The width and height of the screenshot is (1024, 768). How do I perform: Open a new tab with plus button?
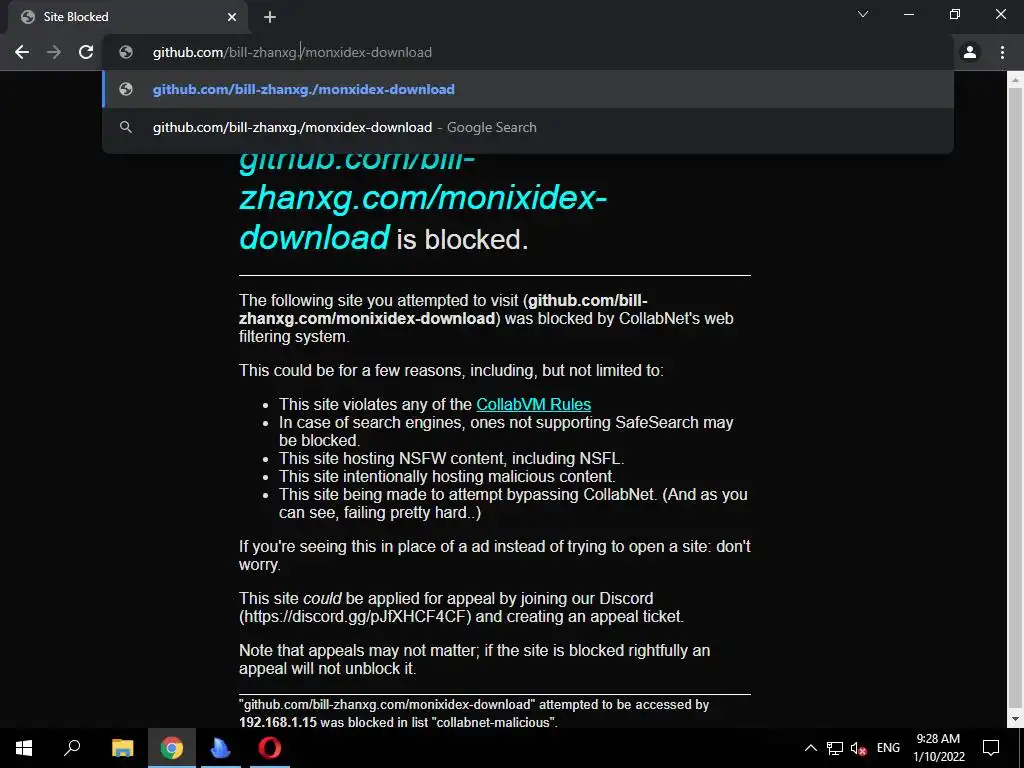coord(270,17)
